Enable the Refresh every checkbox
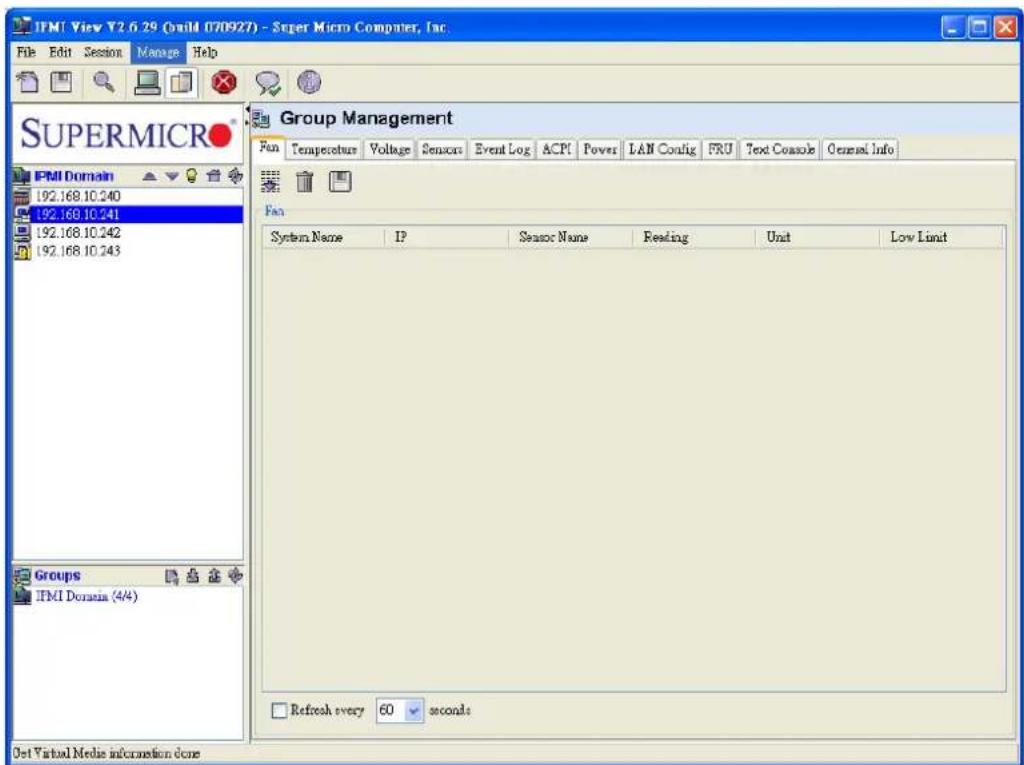1024x765 pixels. (x=279, y=710)
